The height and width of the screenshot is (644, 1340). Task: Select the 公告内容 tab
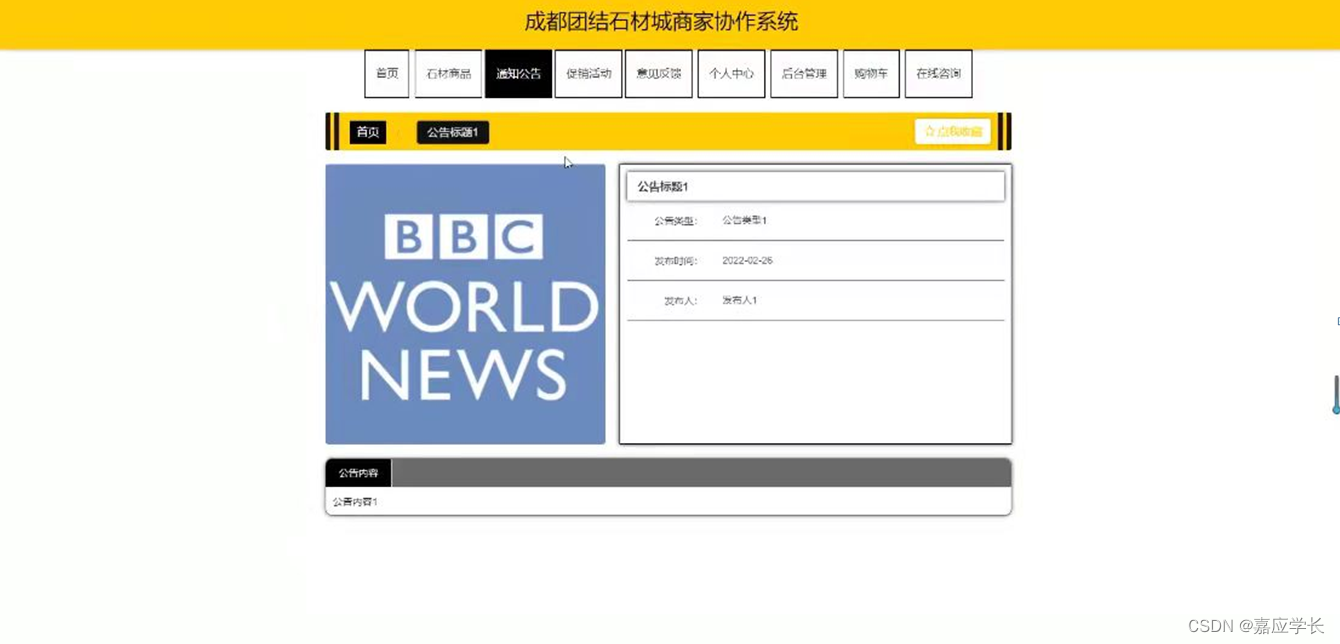coord(358,473)
